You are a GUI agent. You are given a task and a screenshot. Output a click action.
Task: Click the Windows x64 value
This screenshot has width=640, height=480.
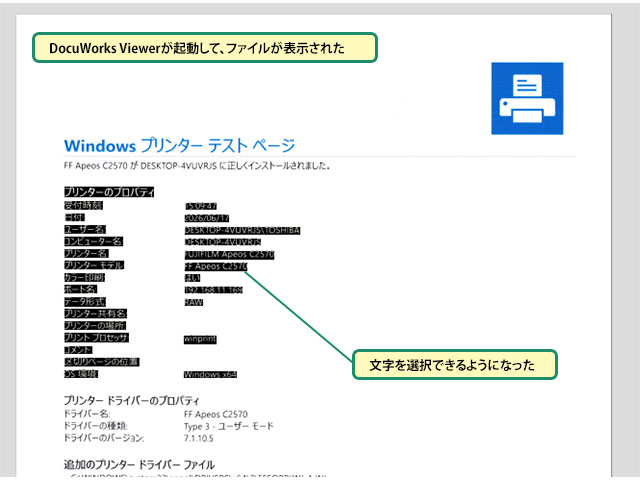coord(210,374)
